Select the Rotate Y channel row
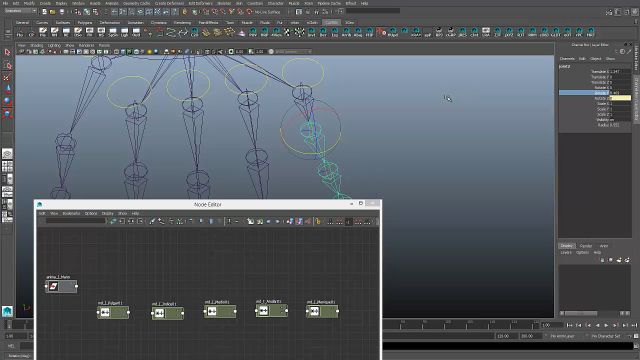Image resolution: width=640 pixels, height=360 pixels. coord(595,93)
